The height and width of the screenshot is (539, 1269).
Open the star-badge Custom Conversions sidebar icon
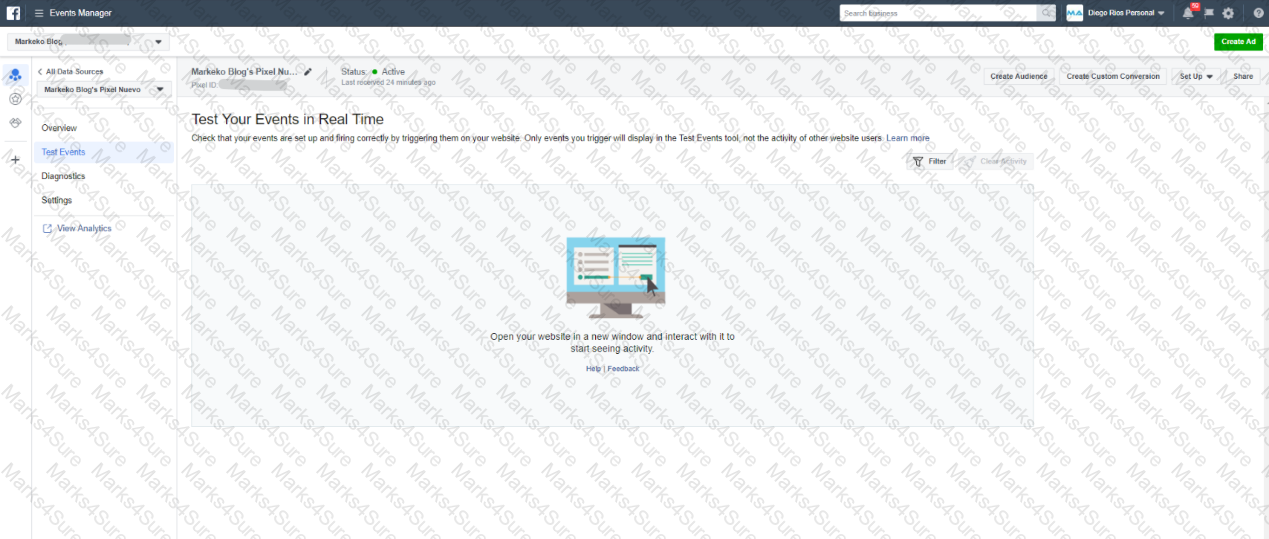pos(15,99)
